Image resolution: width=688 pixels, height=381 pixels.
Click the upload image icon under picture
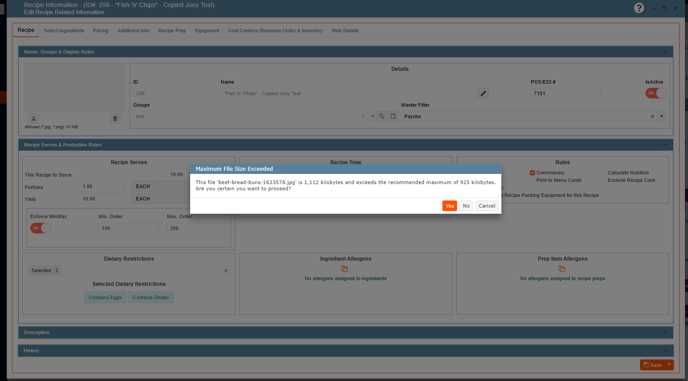click(x=34, y=119)
